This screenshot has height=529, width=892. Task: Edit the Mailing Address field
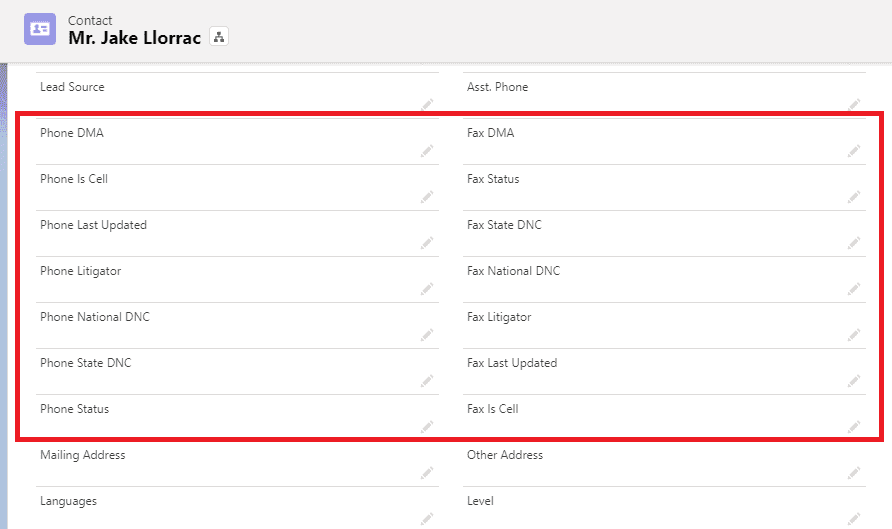click(427, 472)
